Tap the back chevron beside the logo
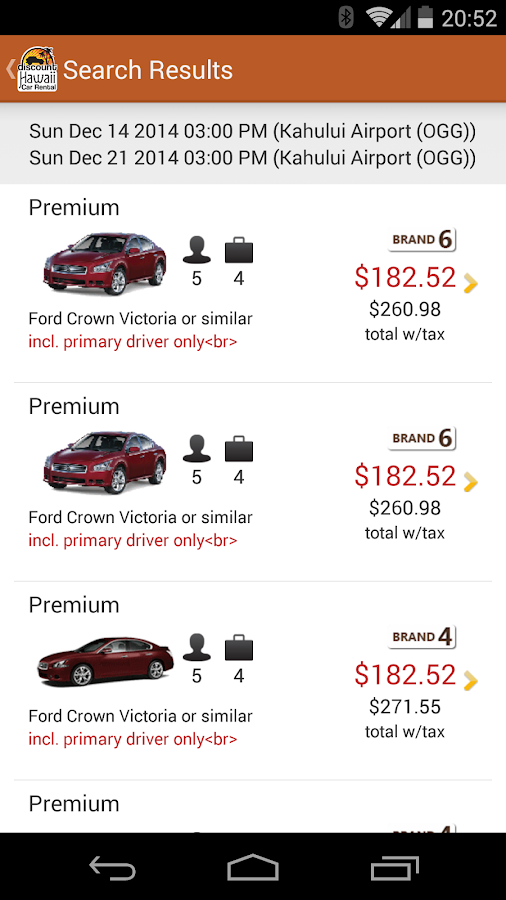The height and width of the screenshot is (900, 506). click(x=10, y=69)
